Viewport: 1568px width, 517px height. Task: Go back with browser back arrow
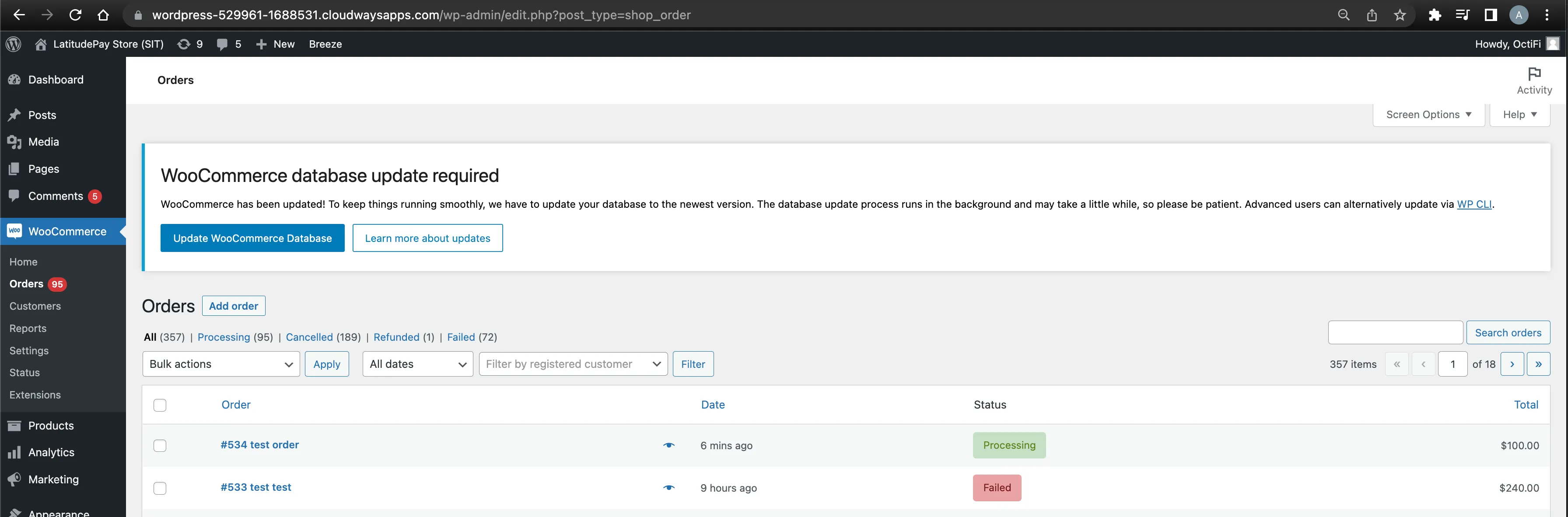pos(19,15)
